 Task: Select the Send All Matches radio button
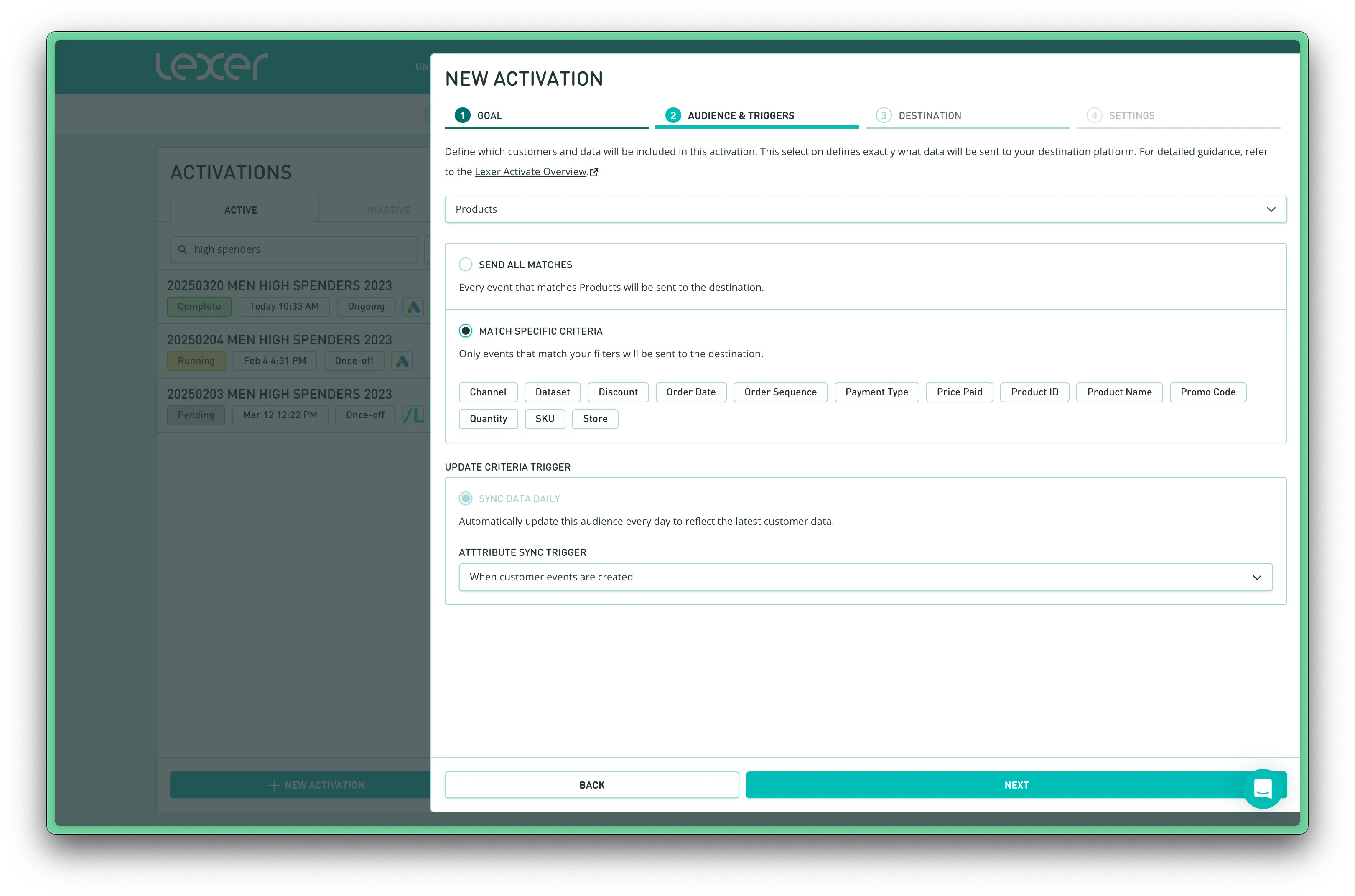click(466, 265)
